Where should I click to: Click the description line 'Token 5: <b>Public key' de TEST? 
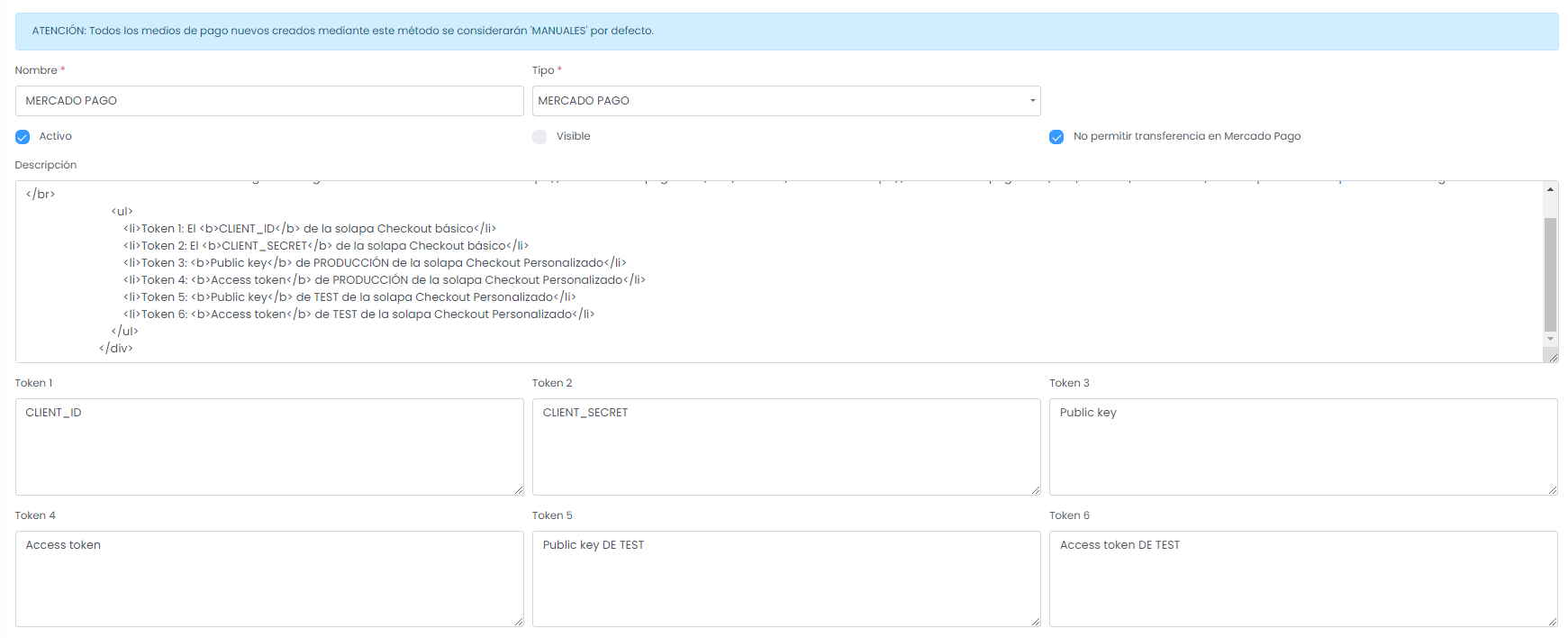click(x=349, y=297)
